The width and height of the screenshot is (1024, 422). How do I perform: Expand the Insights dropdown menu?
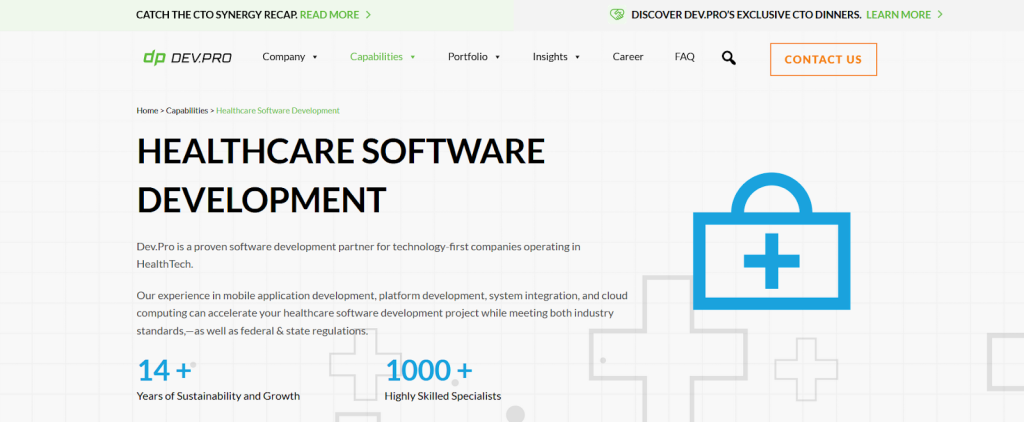577,57
